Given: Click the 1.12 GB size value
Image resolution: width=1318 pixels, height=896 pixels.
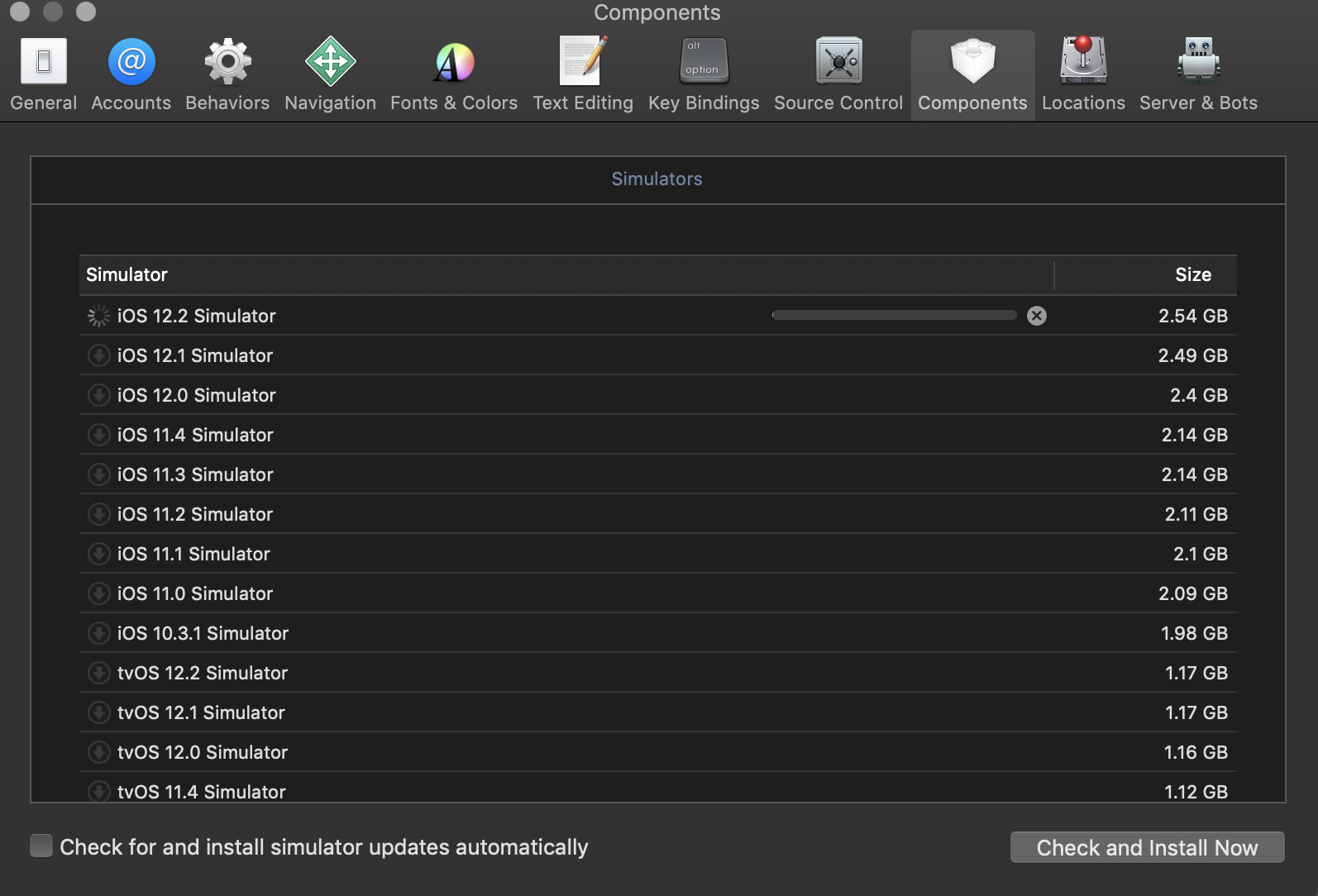Looking at the screenshot, I should click(x=1196, y=791).
